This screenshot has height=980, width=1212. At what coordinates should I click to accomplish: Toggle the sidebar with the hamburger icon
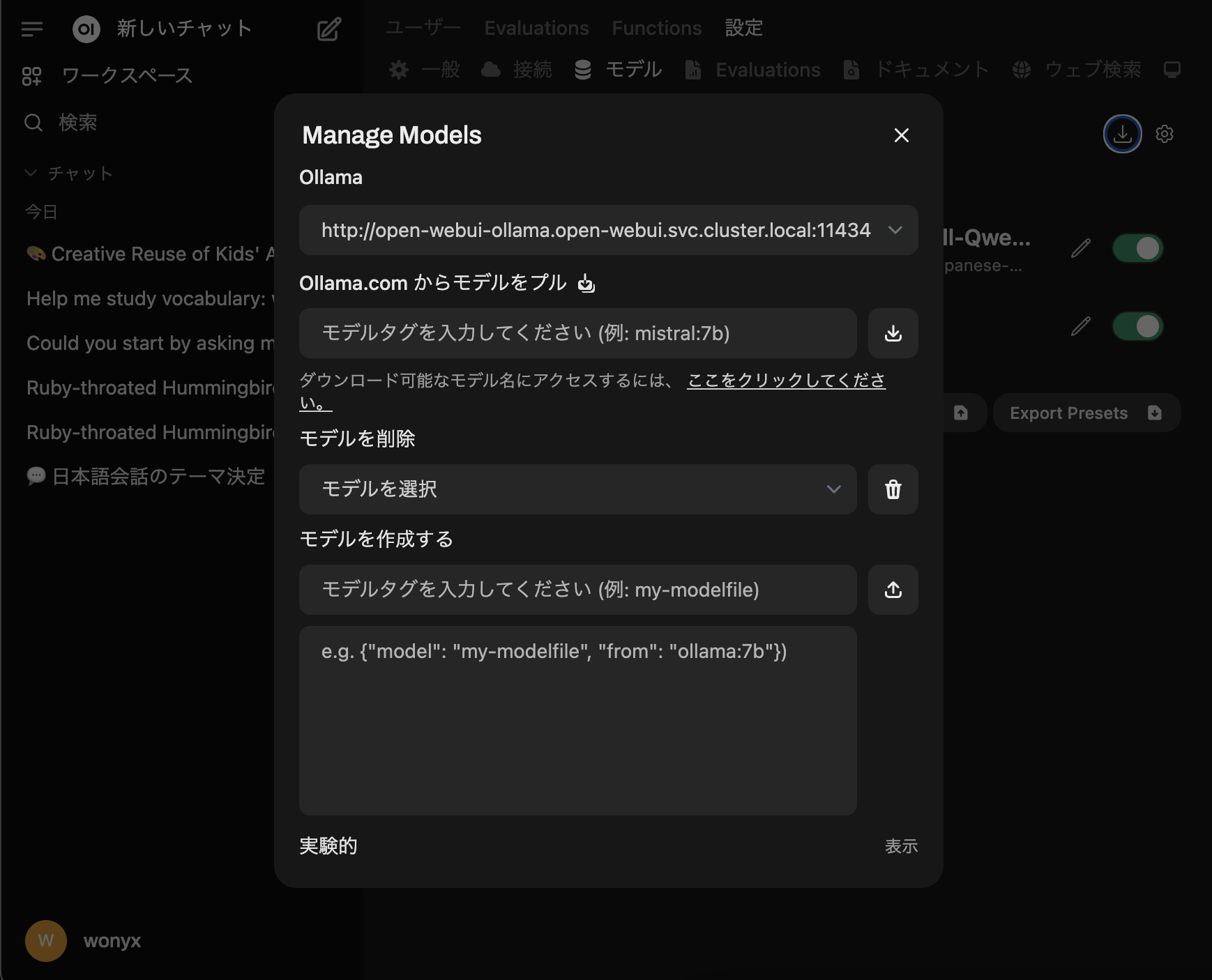[x=32, y=29]
